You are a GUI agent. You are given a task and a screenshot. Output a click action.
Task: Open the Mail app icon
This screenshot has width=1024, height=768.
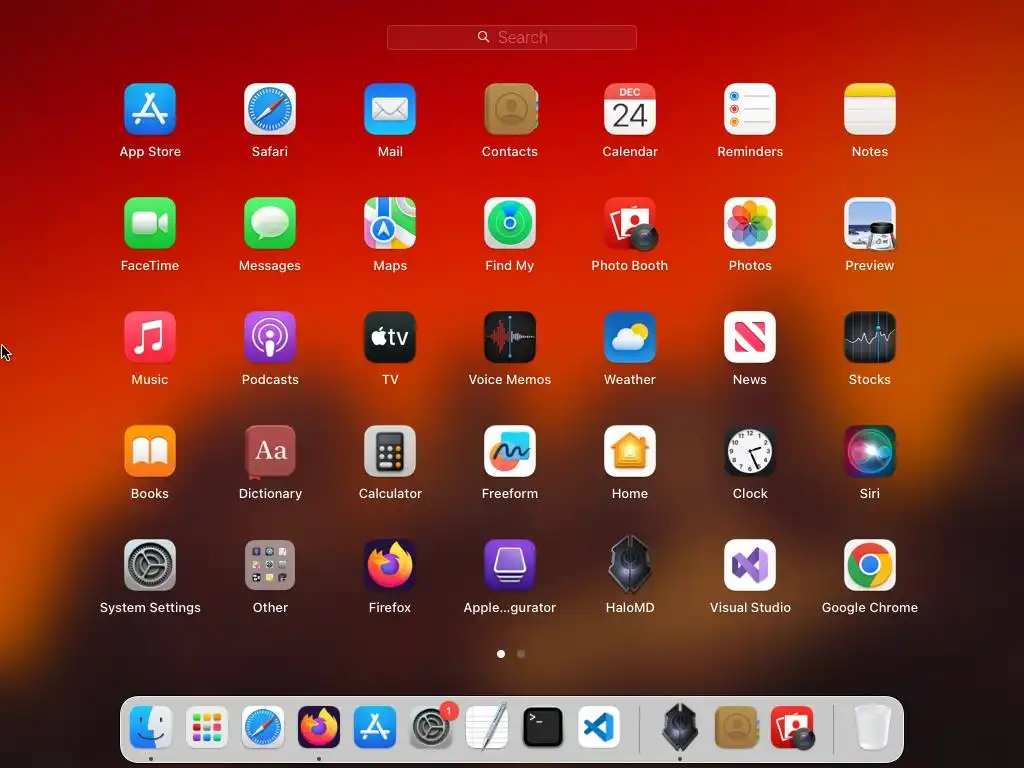(x=390, y=109)
